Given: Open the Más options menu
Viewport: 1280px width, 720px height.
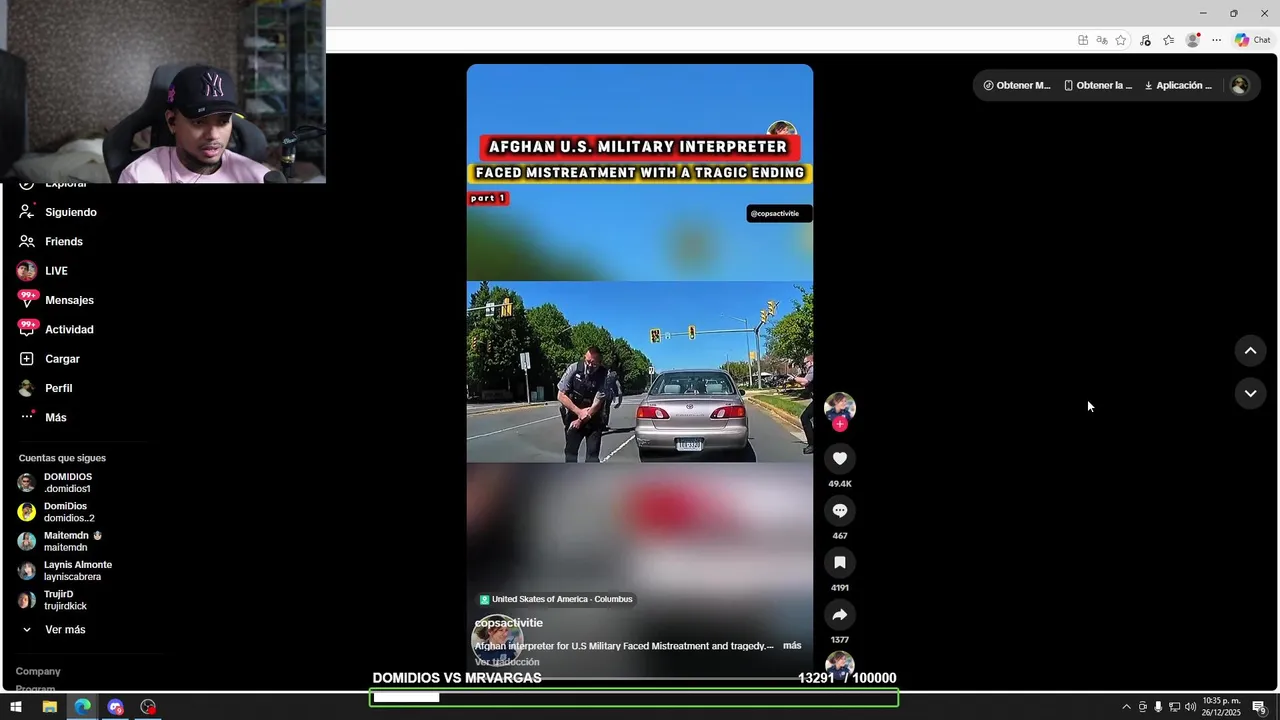Looking at the screenshot, I should pyautogui.click(x=56, y=417).
